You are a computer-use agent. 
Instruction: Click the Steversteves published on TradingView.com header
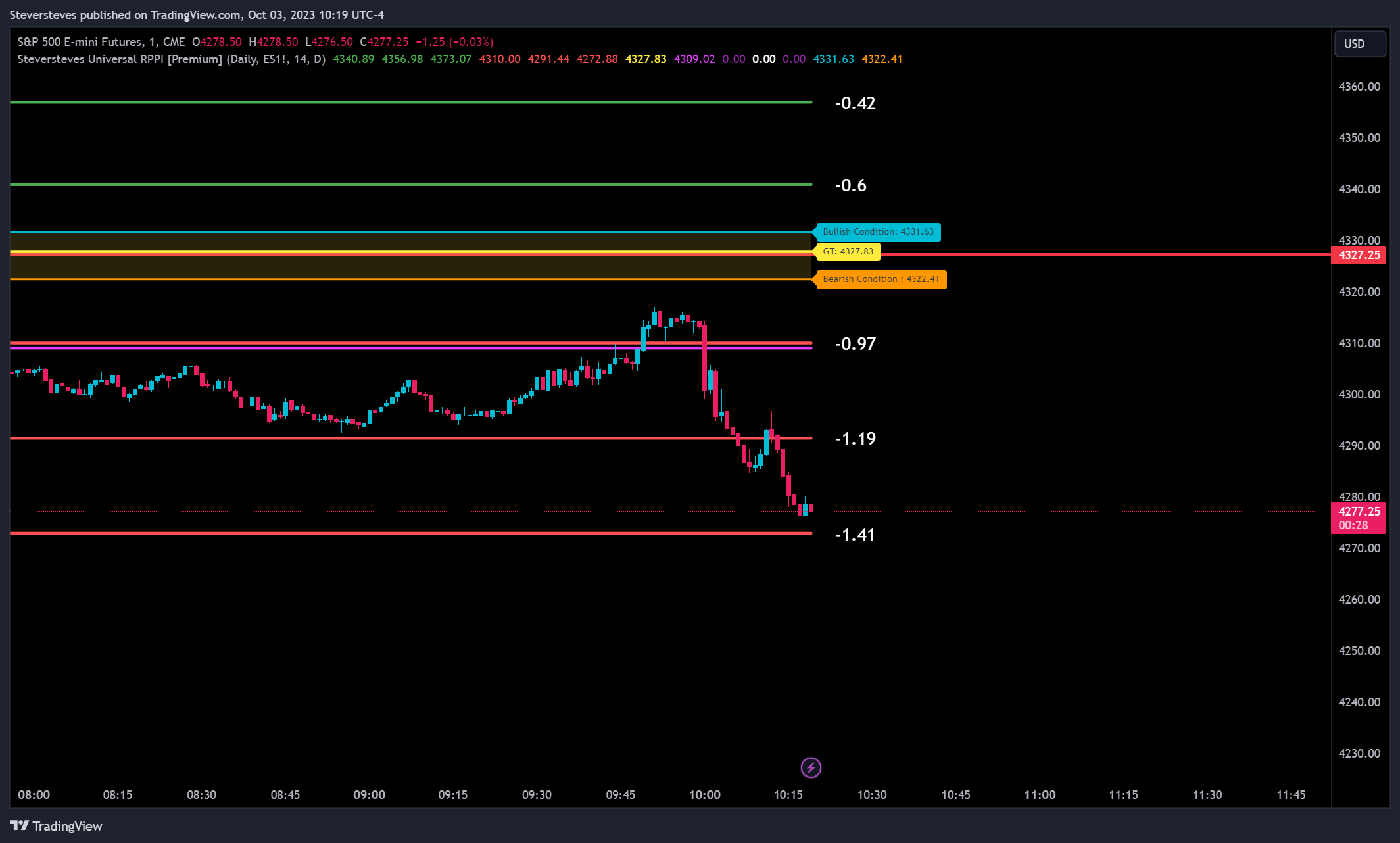point(197,15)
